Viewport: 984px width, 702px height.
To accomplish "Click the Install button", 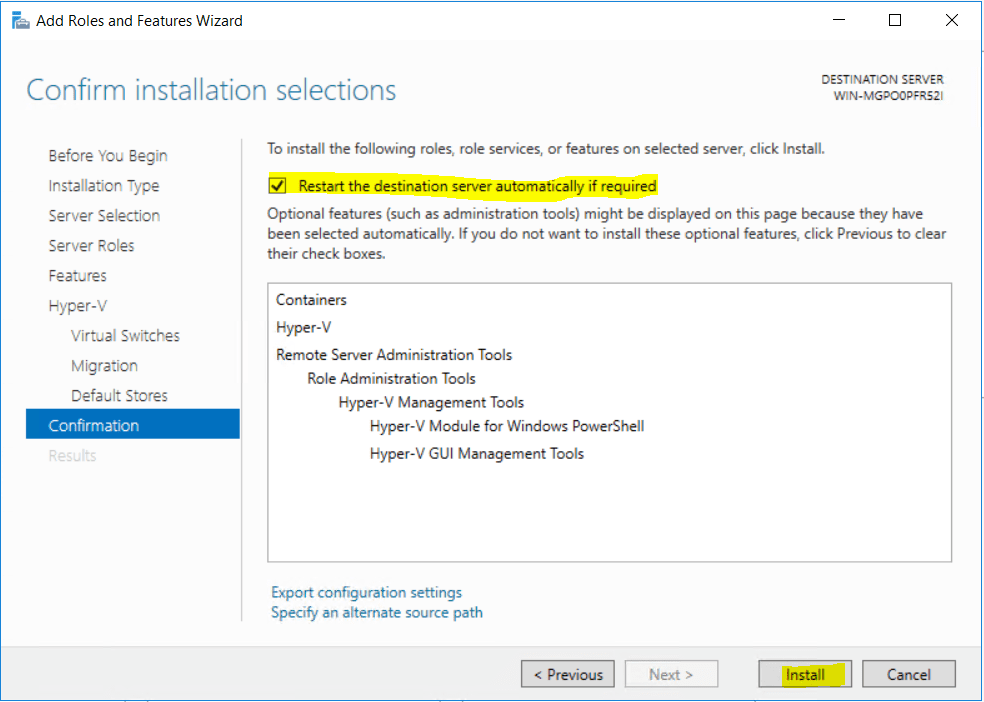I will point(804,674).
